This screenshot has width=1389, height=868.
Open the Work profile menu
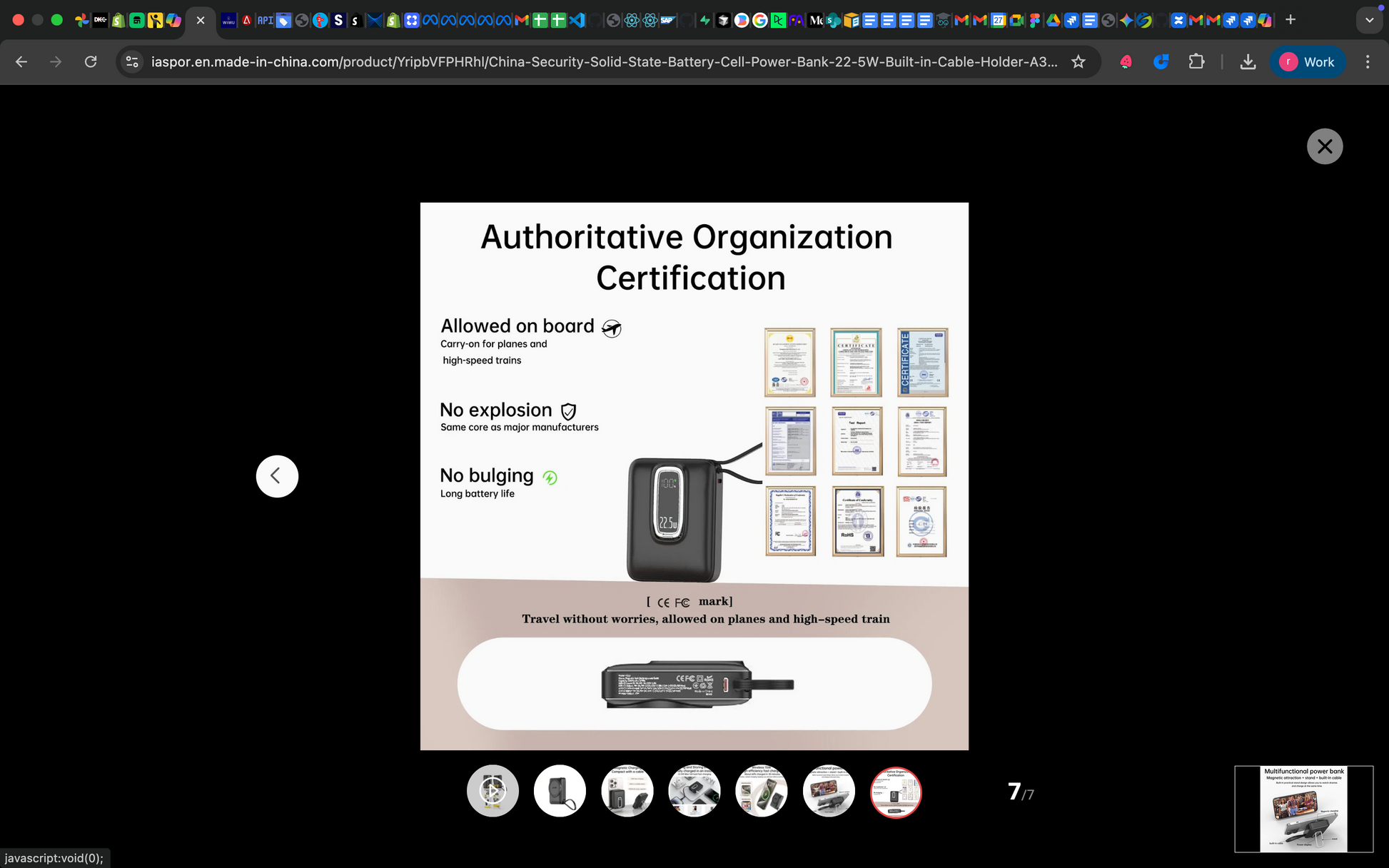tap(1308, 62)
